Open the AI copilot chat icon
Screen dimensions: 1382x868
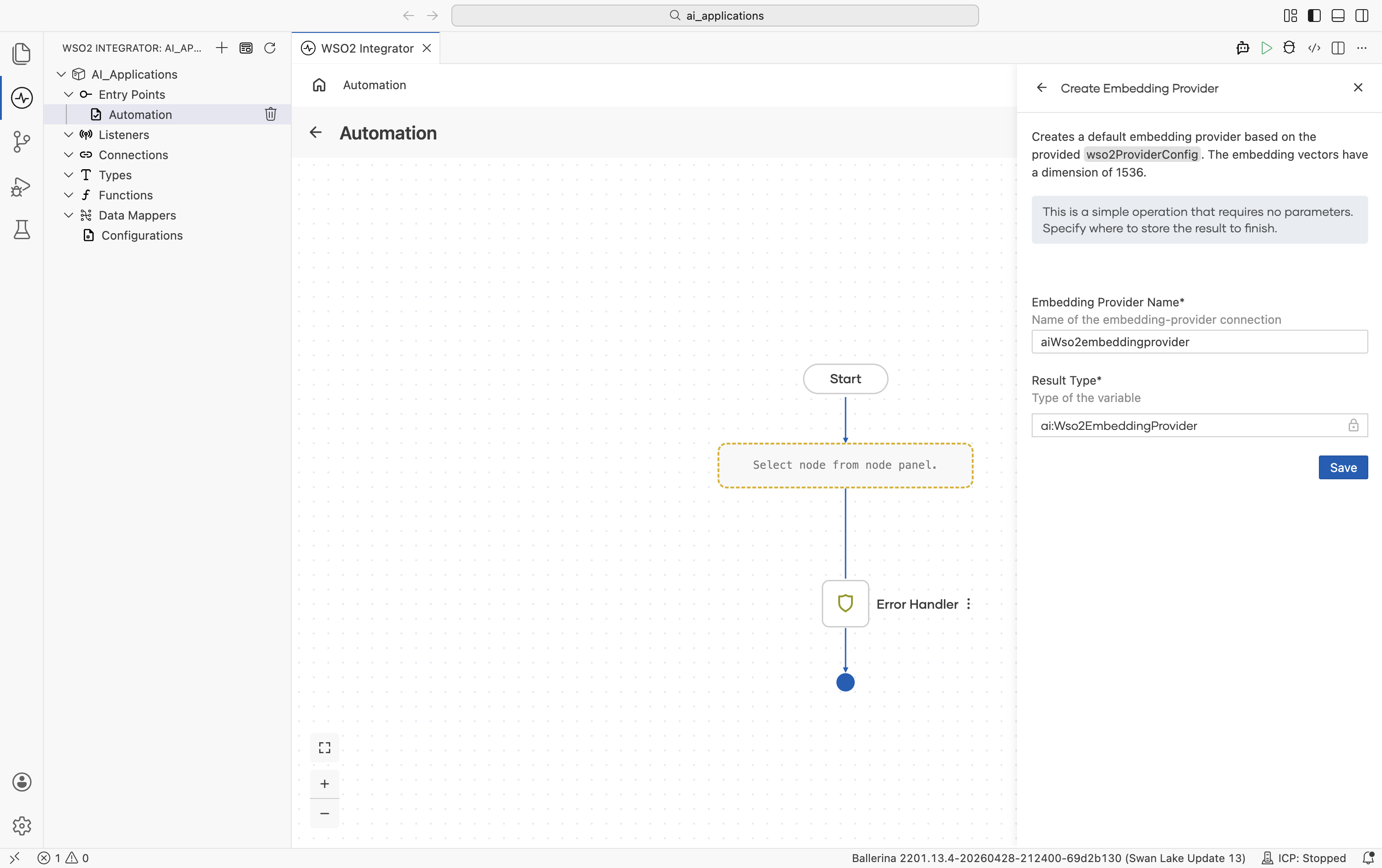[1243, 48]
